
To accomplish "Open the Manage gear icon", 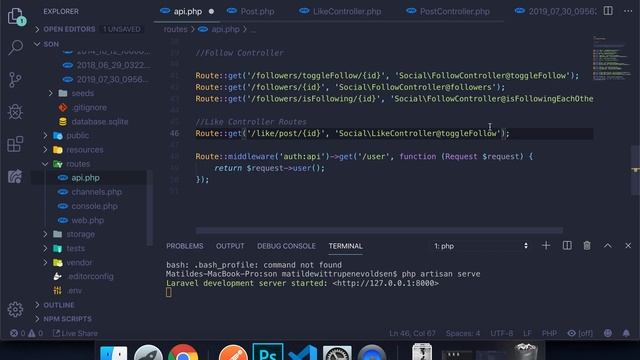I will coord(16,309).
